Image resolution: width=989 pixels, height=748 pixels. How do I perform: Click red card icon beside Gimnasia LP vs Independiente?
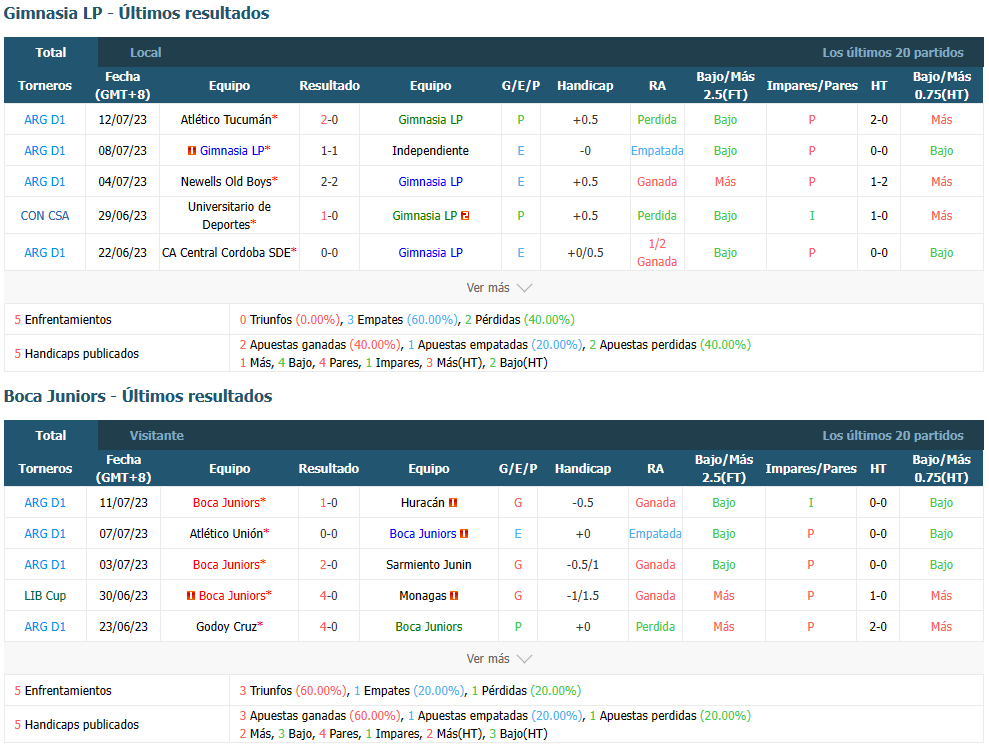(192, 151)
